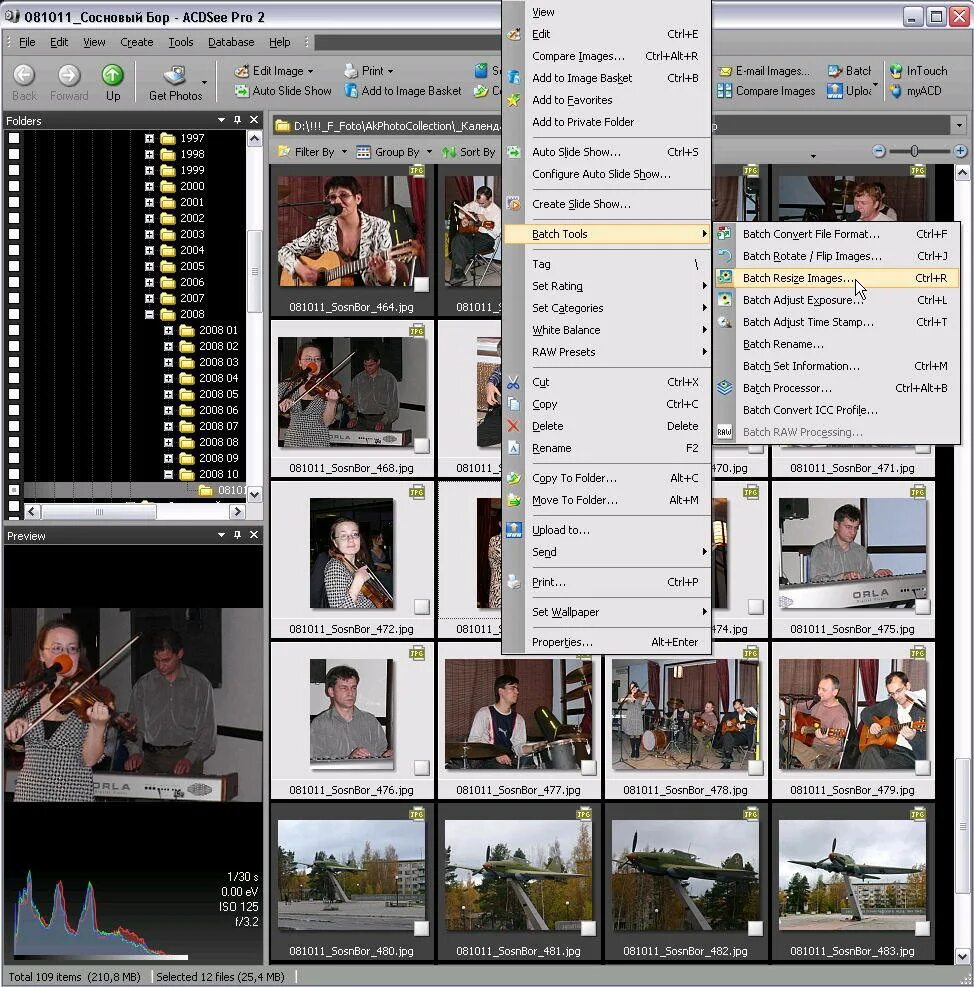Click the Upload toolbar icon

click(834, 91)
